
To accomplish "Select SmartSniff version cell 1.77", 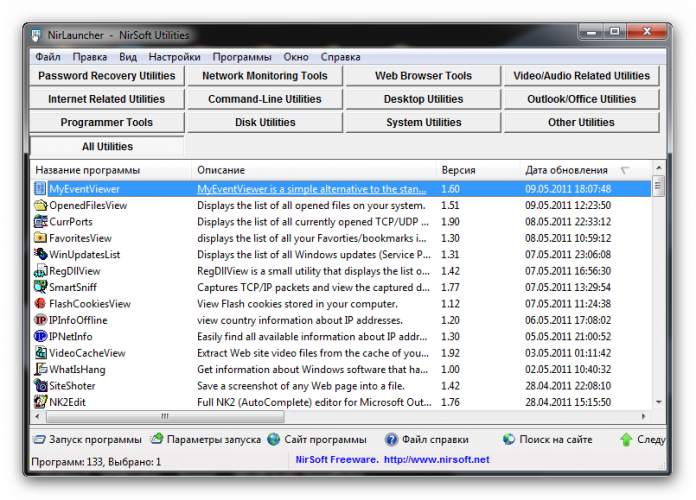I will (x=450, y=287).
